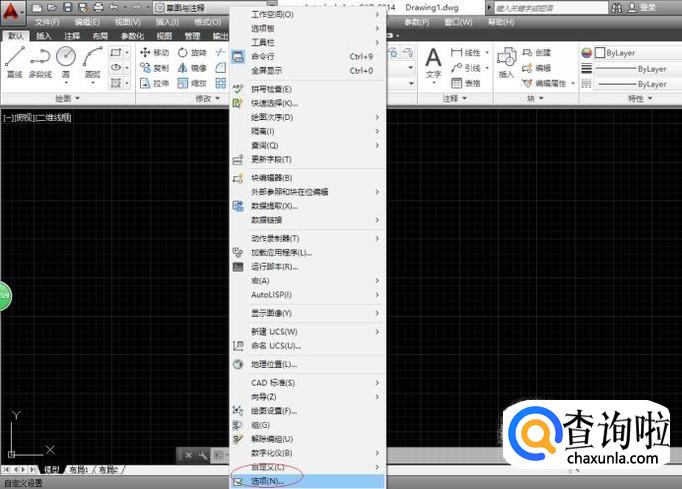Open the File (文件) menu
The image size is (682, 489).
tap(47, 22)
